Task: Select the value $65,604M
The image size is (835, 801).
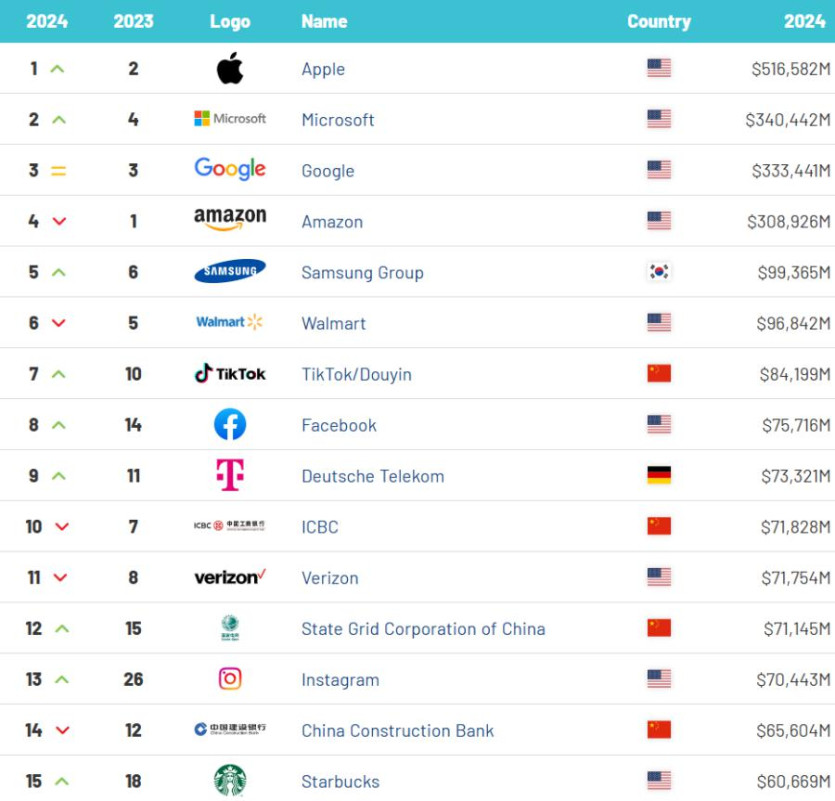Action: pos(793,731)
